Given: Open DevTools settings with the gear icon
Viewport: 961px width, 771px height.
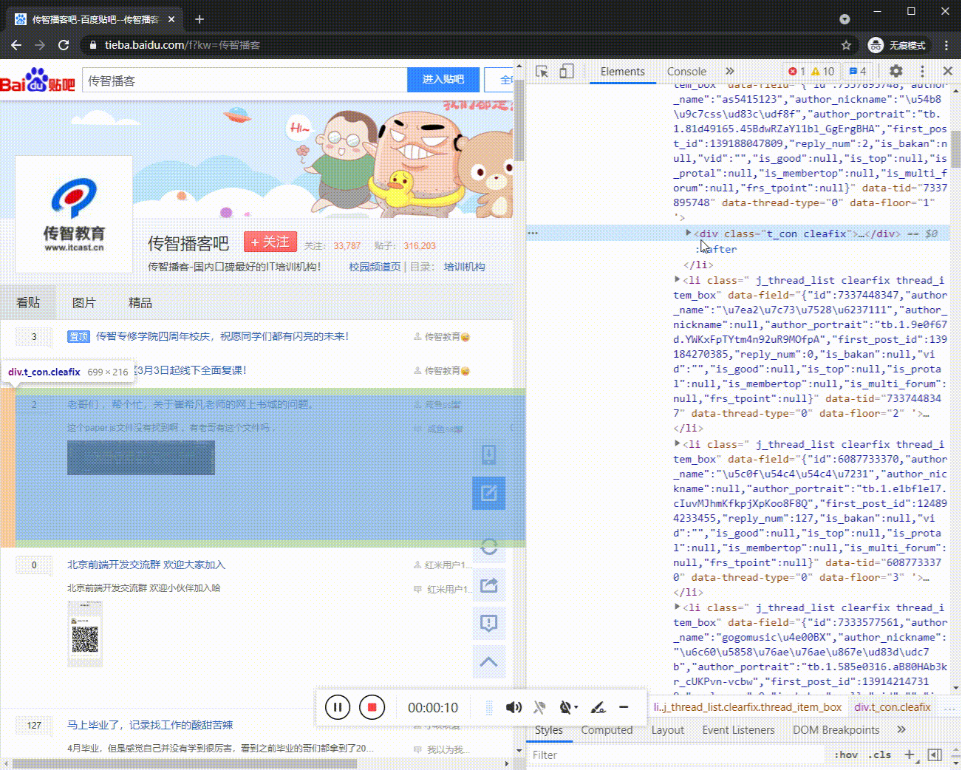Looking at the screenshot, I should point(896,71).
